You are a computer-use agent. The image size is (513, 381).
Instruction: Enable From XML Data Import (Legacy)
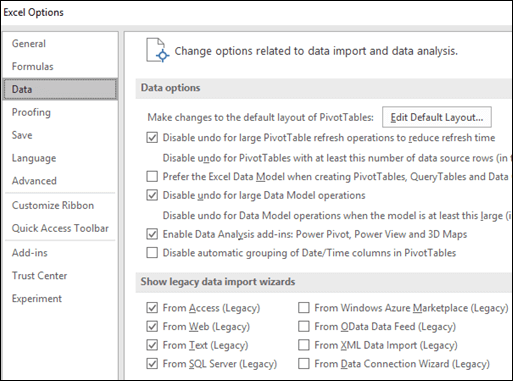[304, 345]
